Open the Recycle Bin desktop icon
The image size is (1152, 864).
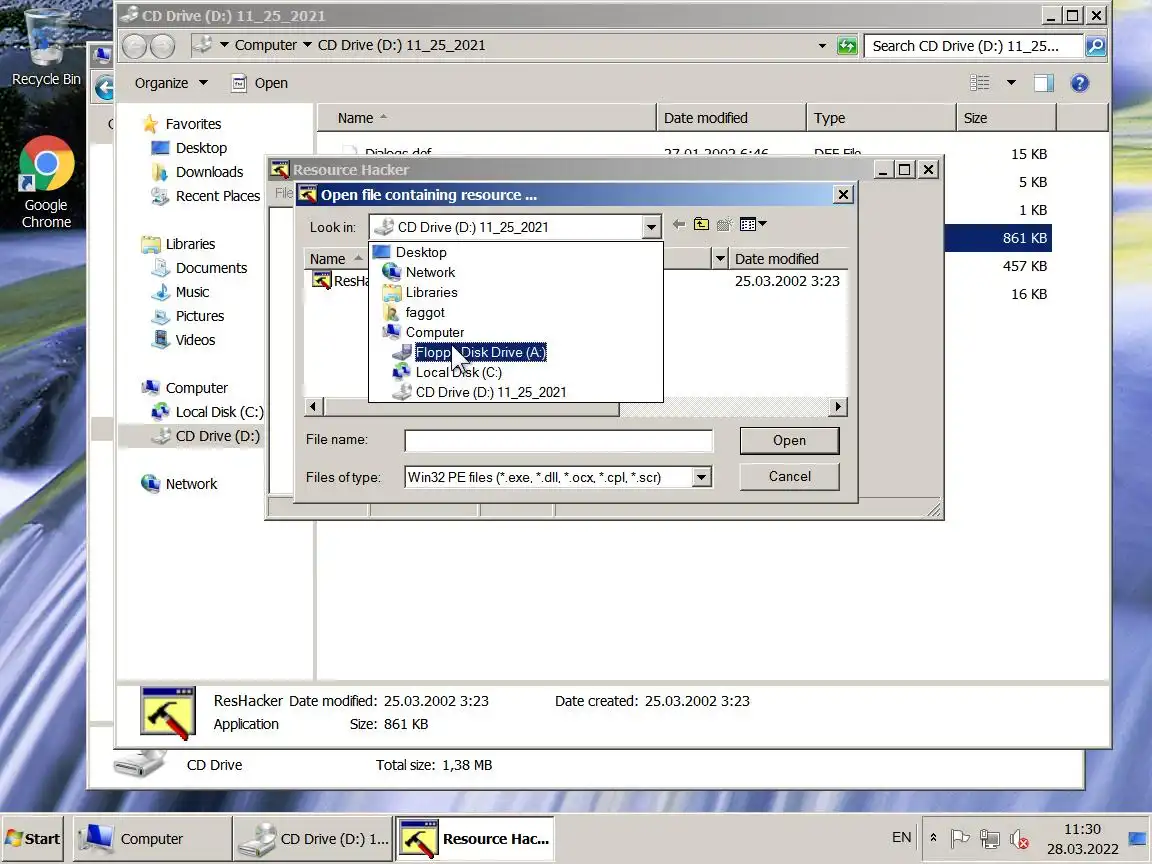(x=46, y=48)
